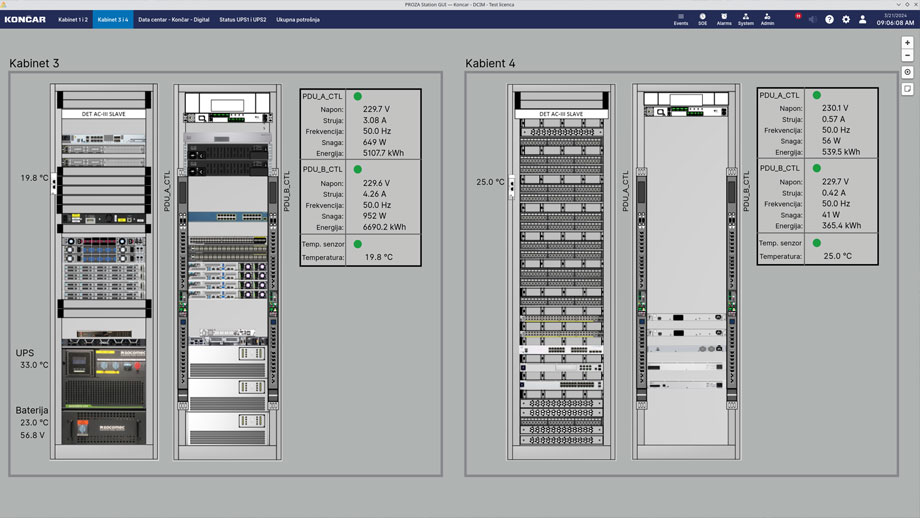The height and width of the screenshot is (518, 920).
Task: Click the Kabinet 3 temperature sensor beside 19.8 °C
Action: pos(54,184)
